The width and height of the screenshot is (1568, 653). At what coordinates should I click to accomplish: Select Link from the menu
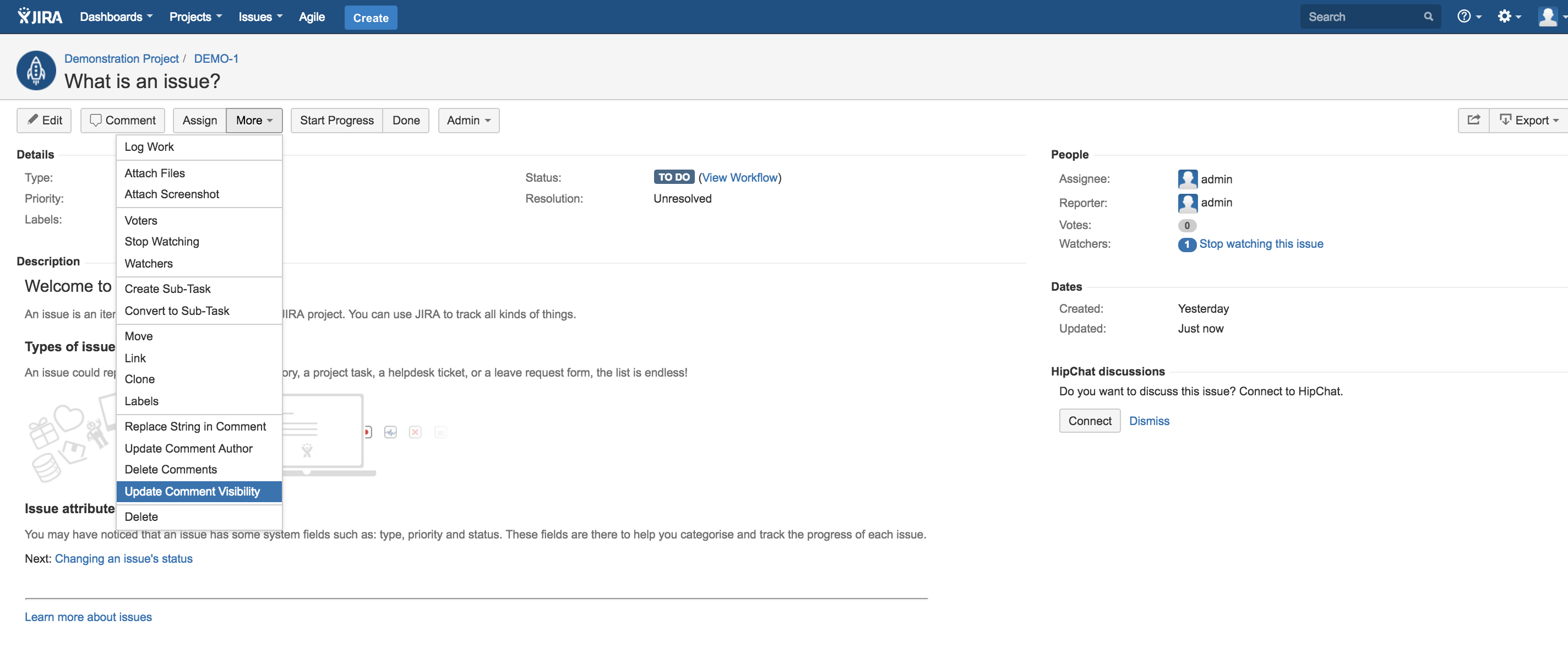click(x=199, y=358)
